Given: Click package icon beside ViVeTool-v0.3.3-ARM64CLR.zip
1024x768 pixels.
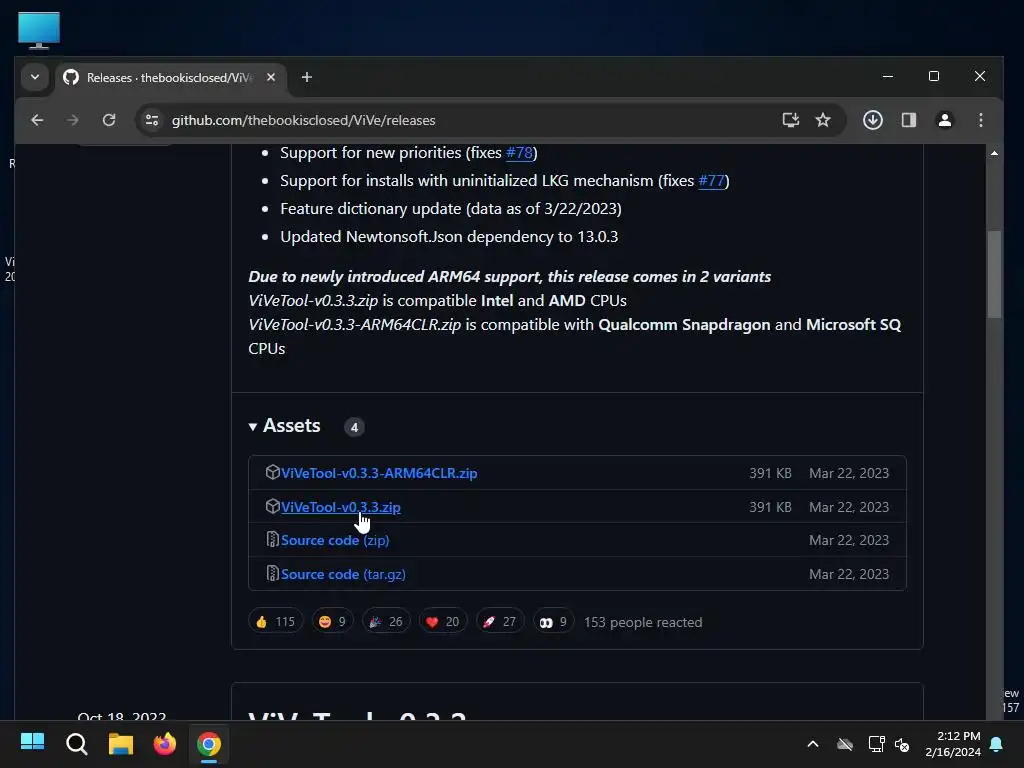Looking at the screenshot, I should [272, 472].
